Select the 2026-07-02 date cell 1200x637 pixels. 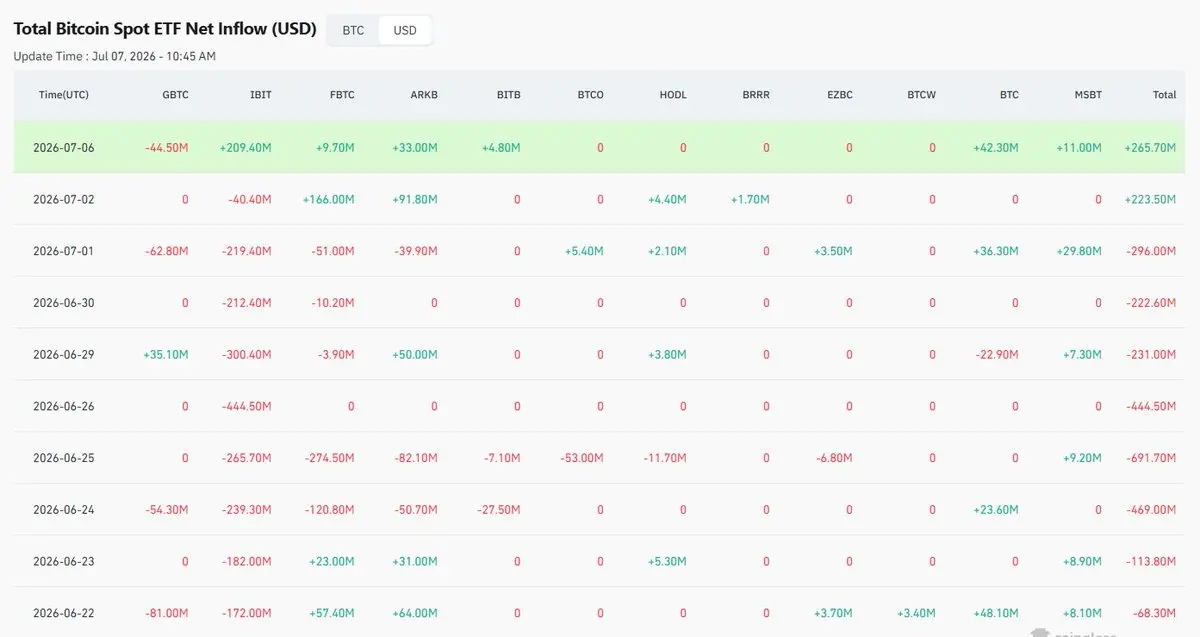[x=64, y=199]
